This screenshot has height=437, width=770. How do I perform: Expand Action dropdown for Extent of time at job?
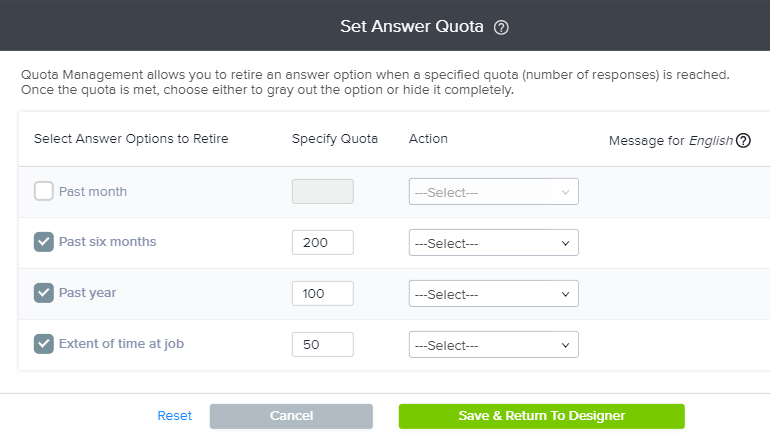pos(493,345)
